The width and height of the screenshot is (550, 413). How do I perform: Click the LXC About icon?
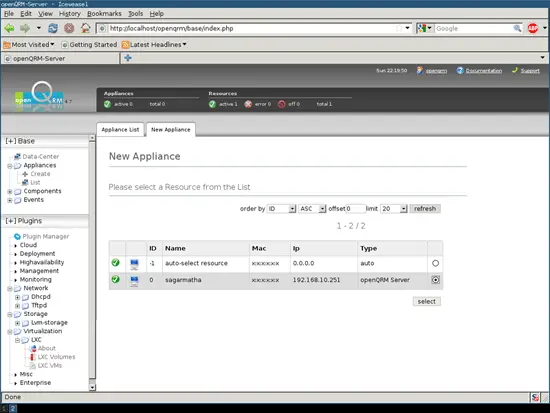(x=33, y=348)
